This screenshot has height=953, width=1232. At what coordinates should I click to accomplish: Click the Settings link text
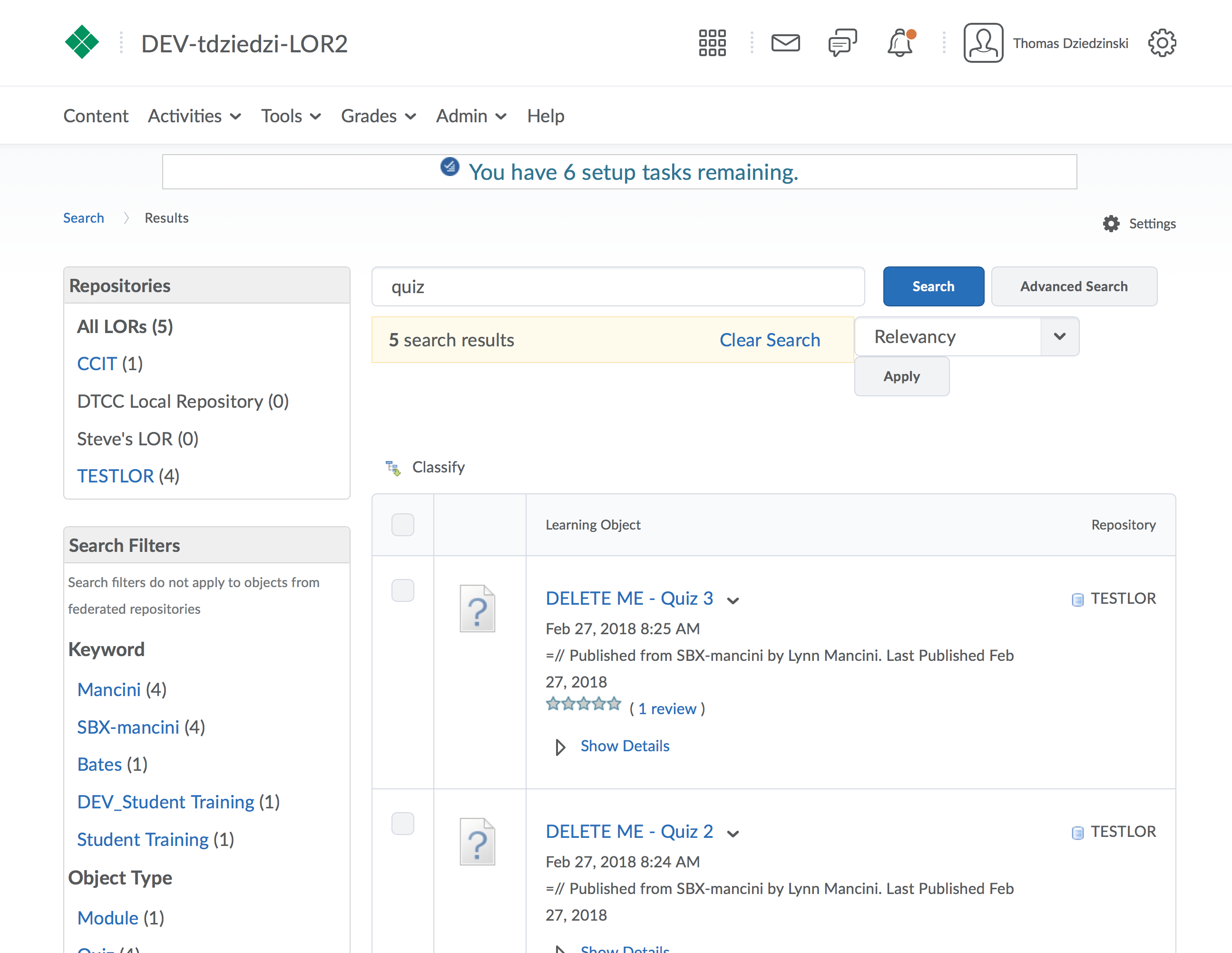1152,224
